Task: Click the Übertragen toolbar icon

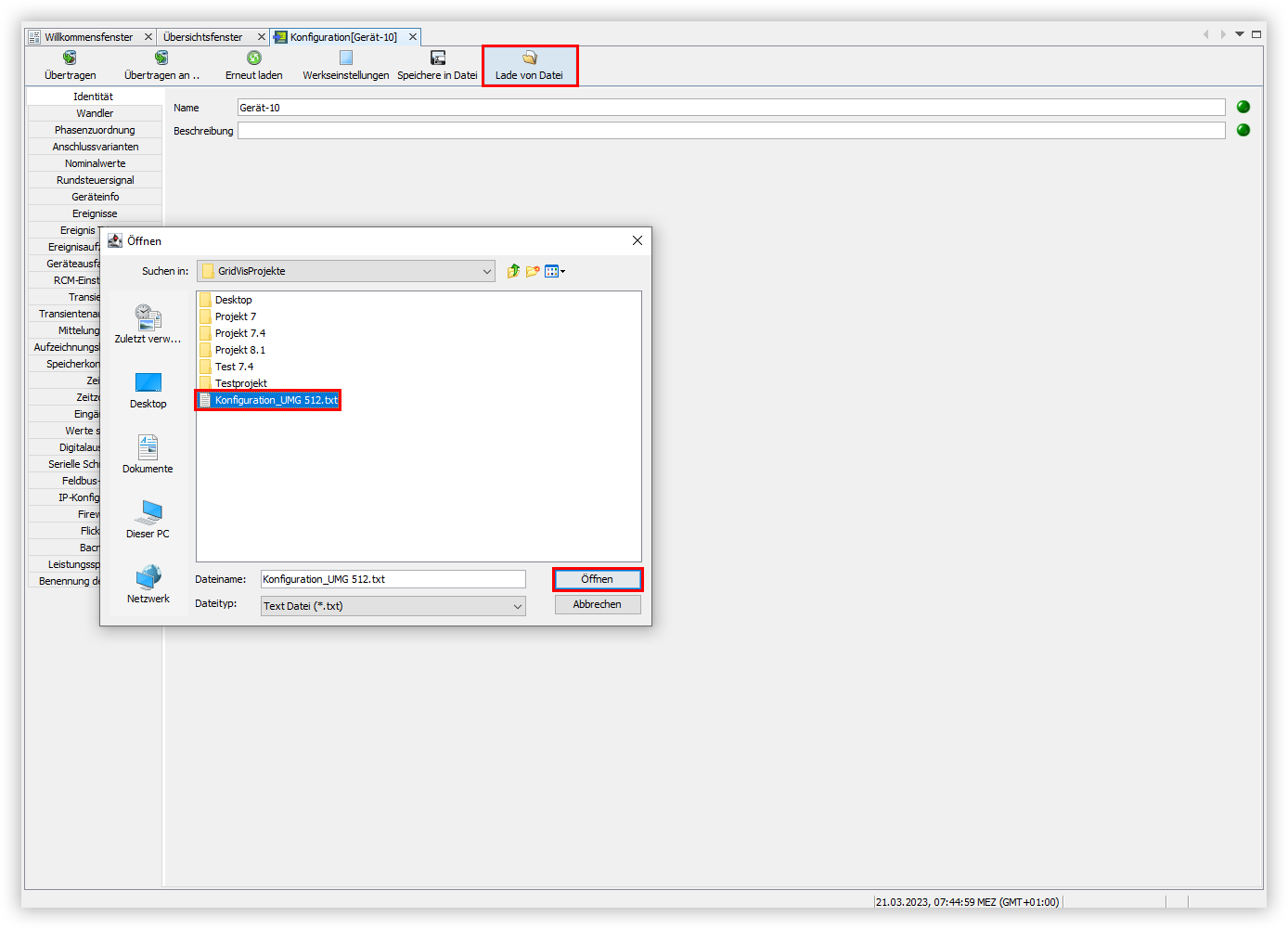Action: (70, 58)
